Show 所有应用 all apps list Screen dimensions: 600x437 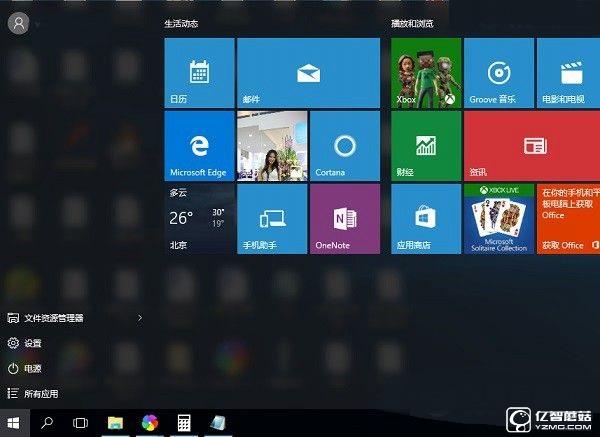40,394
